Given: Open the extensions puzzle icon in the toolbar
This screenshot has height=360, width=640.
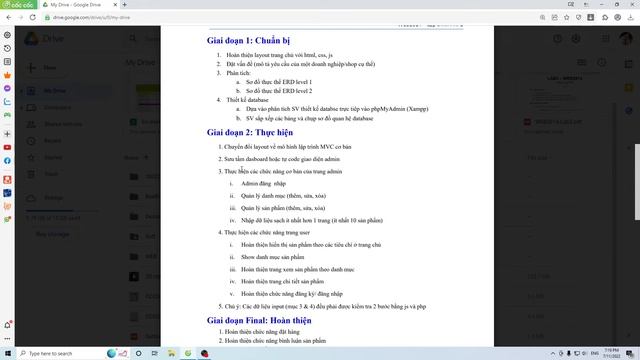Looking at the screenshot, I should [605, 18].
